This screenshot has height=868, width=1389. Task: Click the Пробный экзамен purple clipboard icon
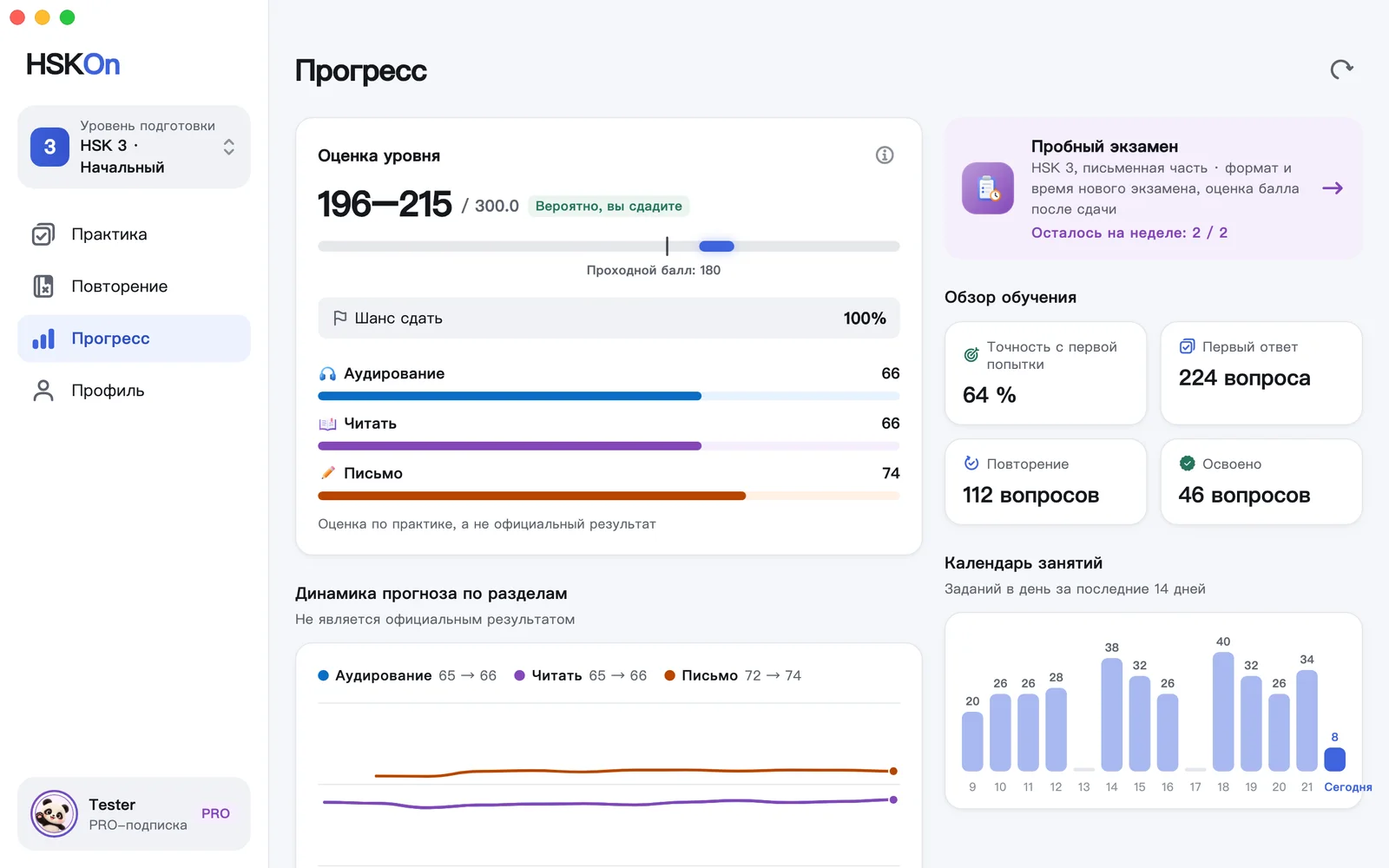point(988,188)
